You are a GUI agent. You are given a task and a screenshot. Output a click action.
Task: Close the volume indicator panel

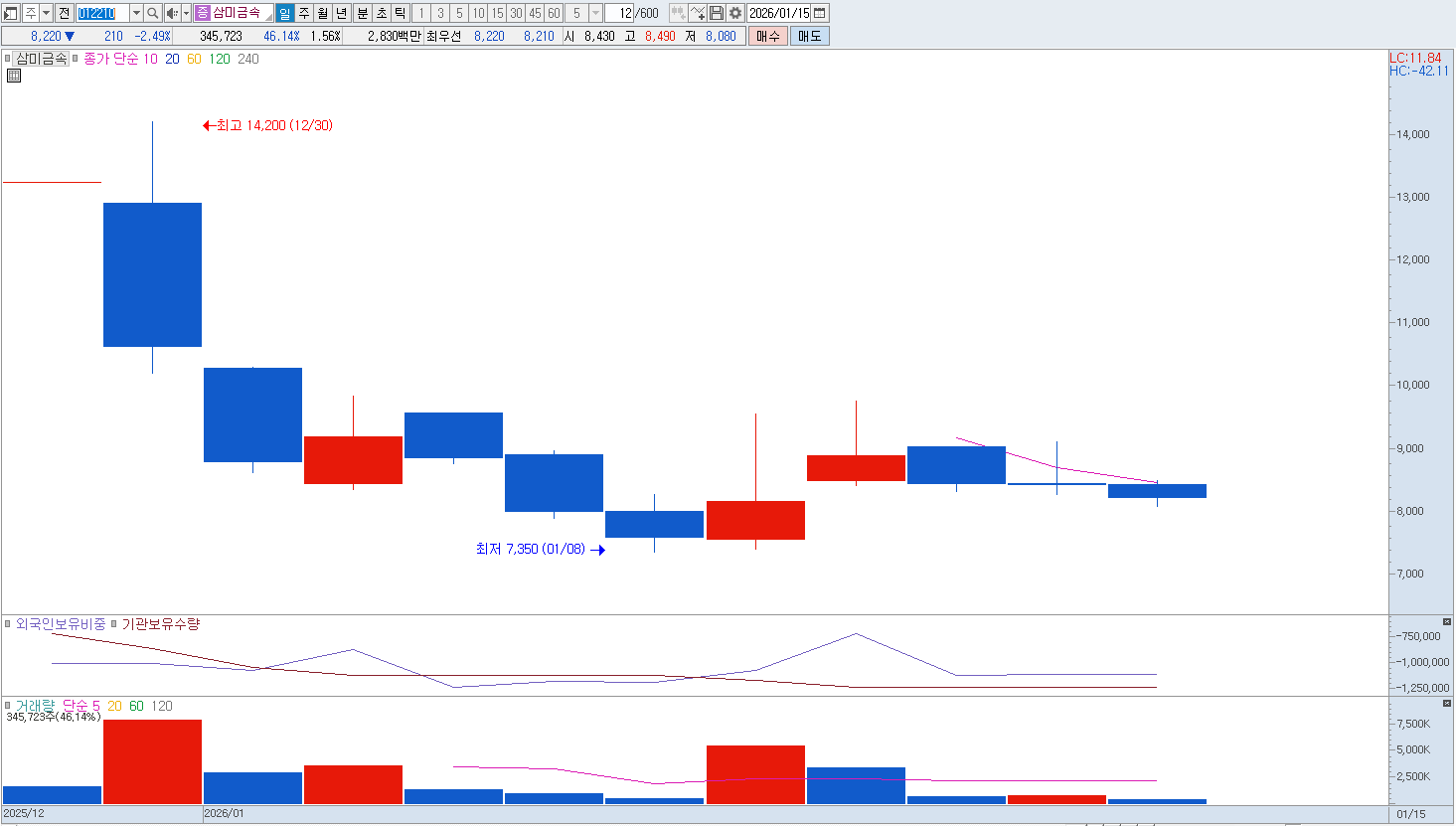pyautogui.click(x=1446, y=703)
